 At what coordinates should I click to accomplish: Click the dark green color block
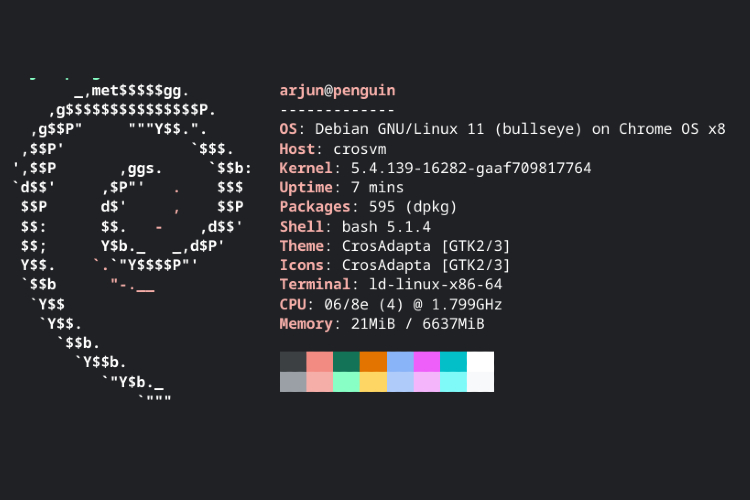(346, 362)
